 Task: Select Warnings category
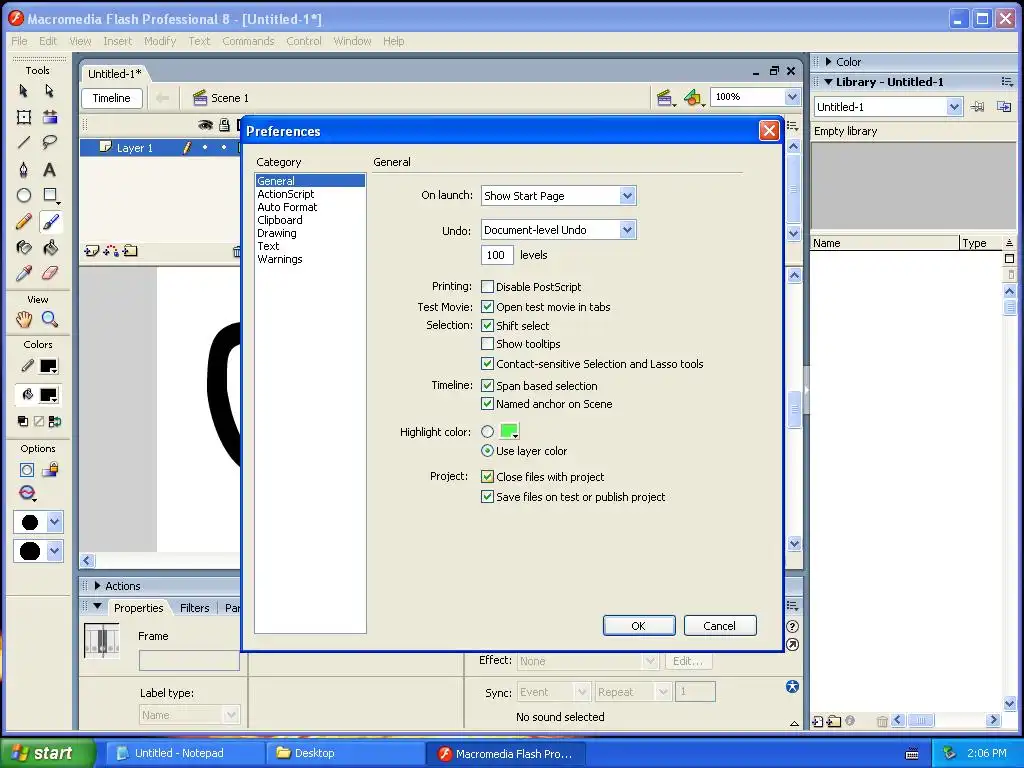[x=280, y=259]
